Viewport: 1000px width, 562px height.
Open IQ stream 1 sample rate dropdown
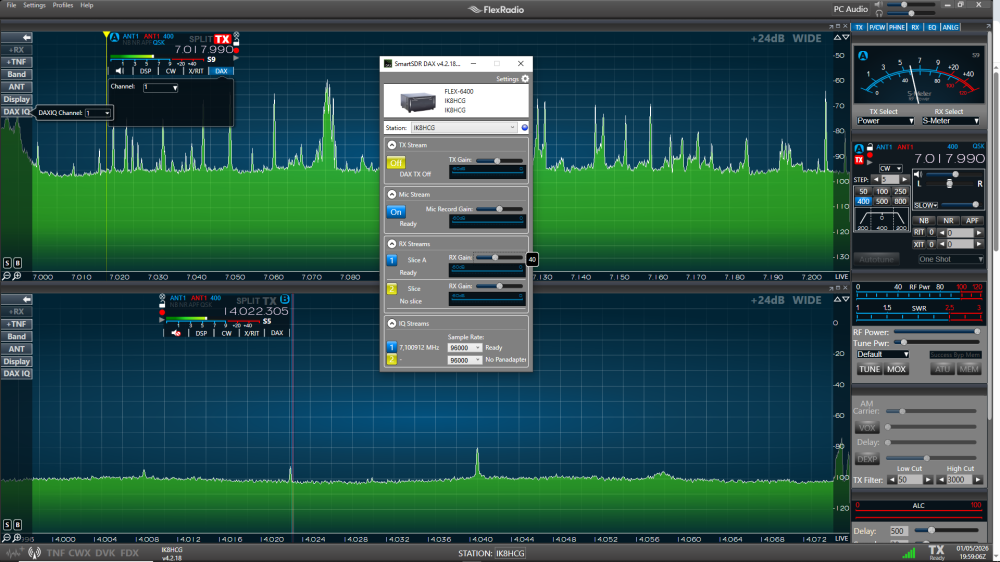(x=464, y=348)
